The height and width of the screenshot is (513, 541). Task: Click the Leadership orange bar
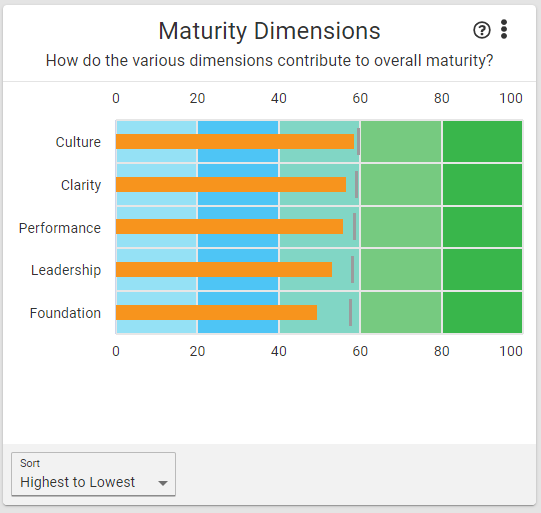pyautogui.click(x=224, y=269)
